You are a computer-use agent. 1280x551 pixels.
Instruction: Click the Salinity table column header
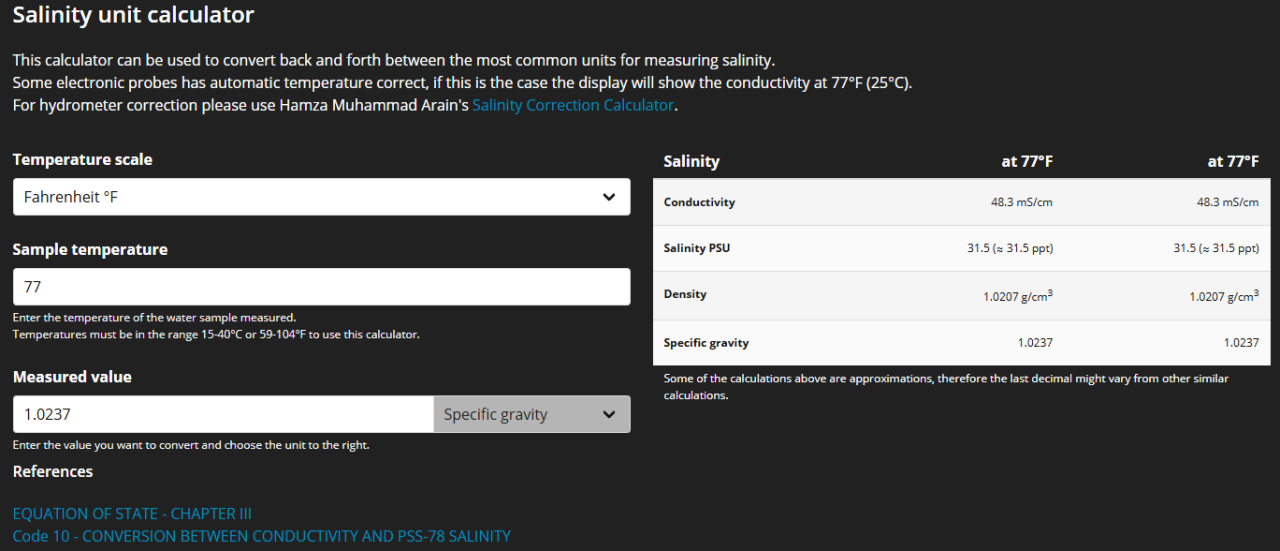click(691, 161)
